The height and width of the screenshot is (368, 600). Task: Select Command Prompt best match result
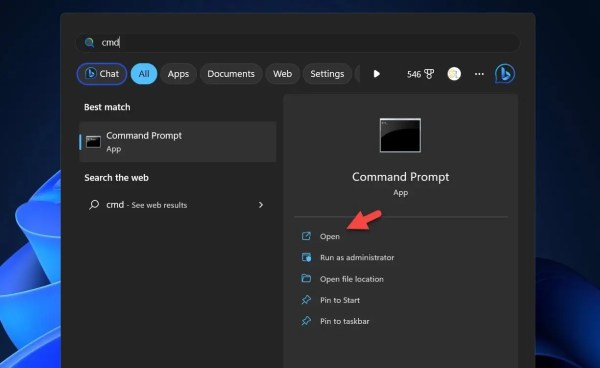(x=178, y=142)
